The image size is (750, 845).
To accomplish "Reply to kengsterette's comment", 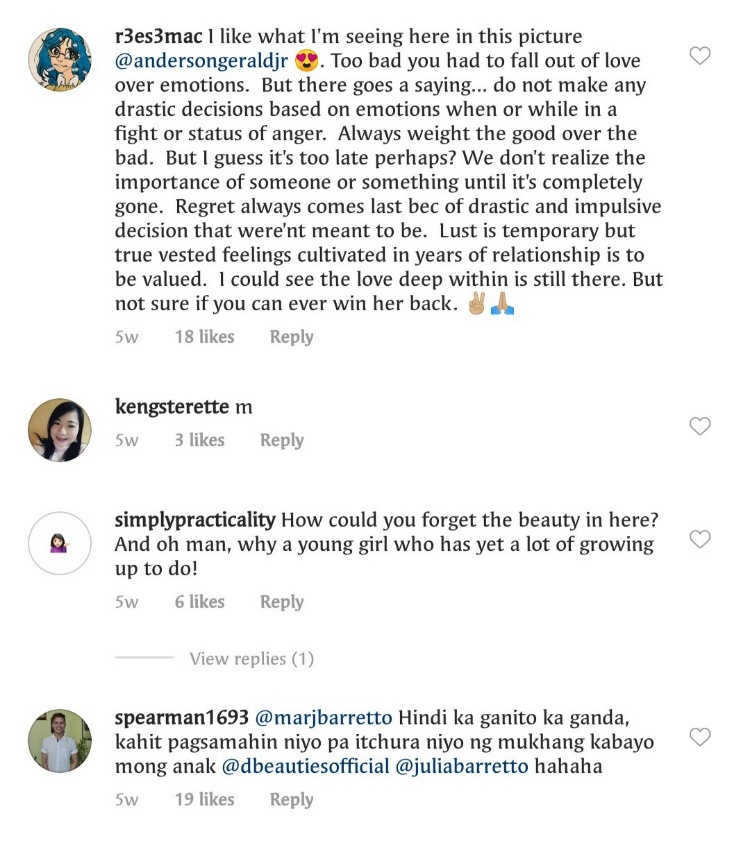I will pyautogui.click(x=281, y=440).
